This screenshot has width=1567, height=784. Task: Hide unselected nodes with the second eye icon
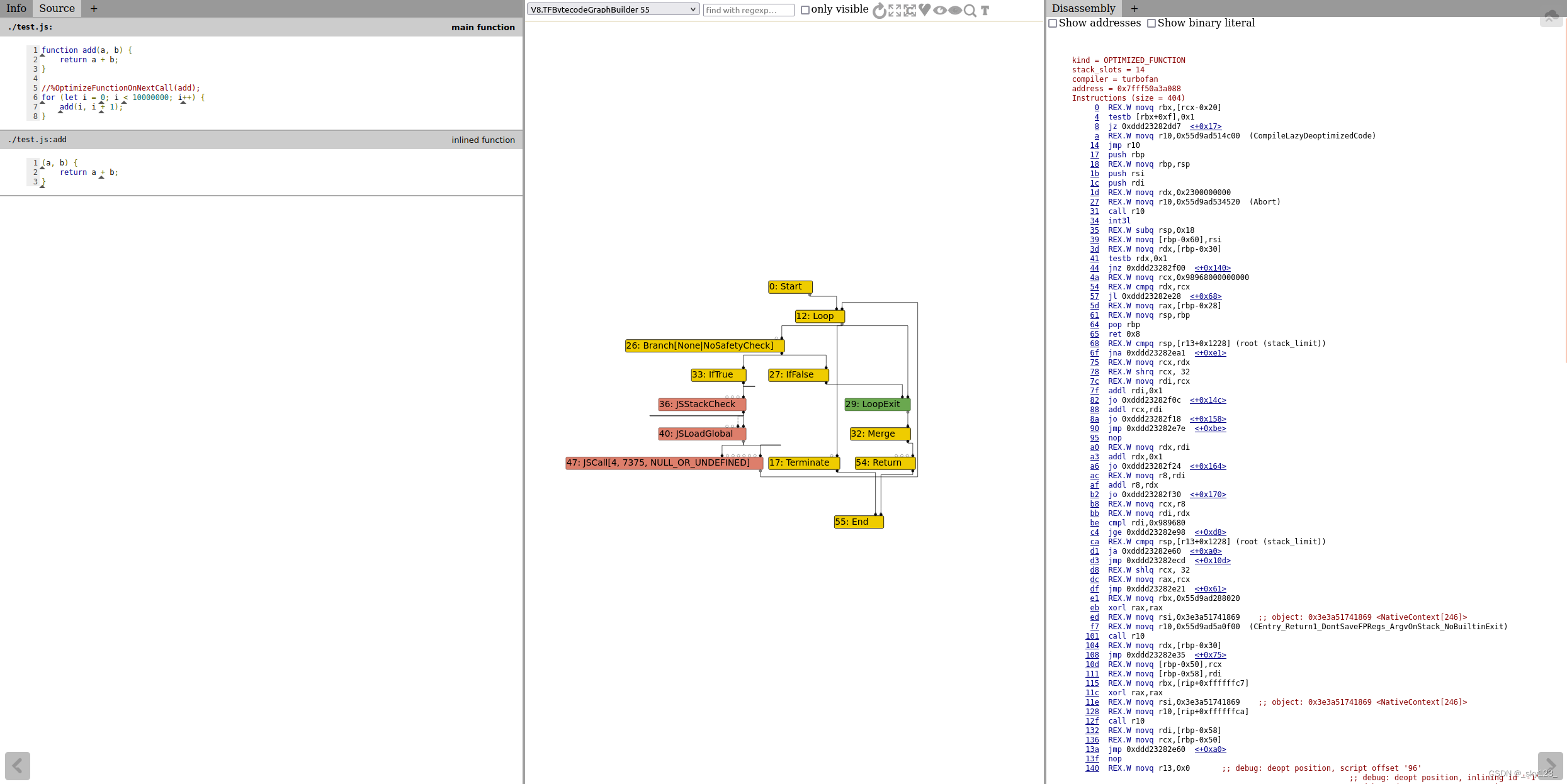[x=955, y=10]
